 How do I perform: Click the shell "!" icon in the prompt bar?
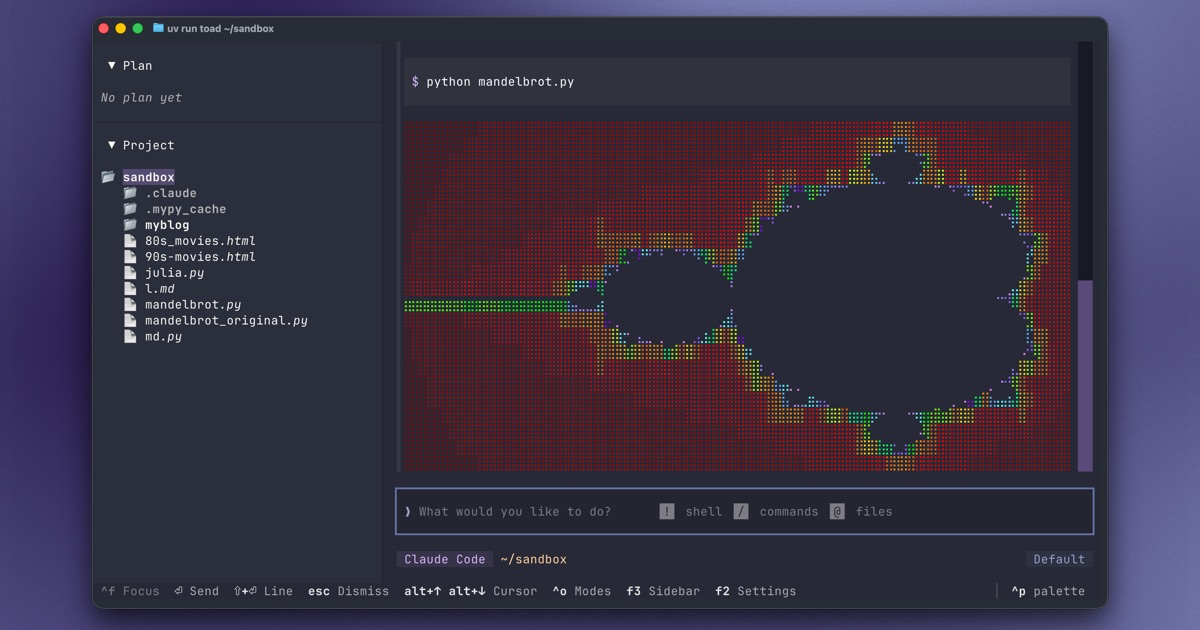pyautogui.click(x=667, y=511)
